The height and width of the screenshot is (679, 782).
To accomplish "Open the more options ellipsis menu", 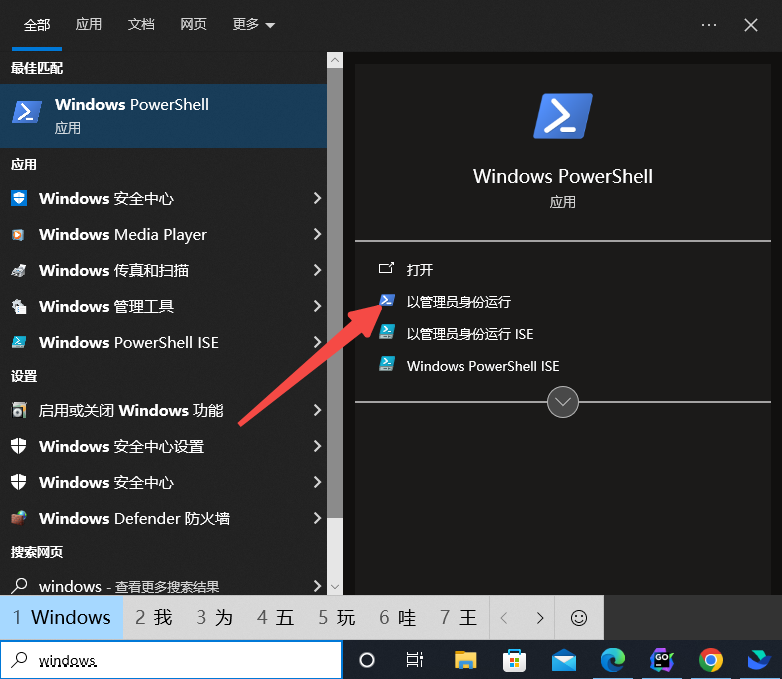I will click(709, 24).
